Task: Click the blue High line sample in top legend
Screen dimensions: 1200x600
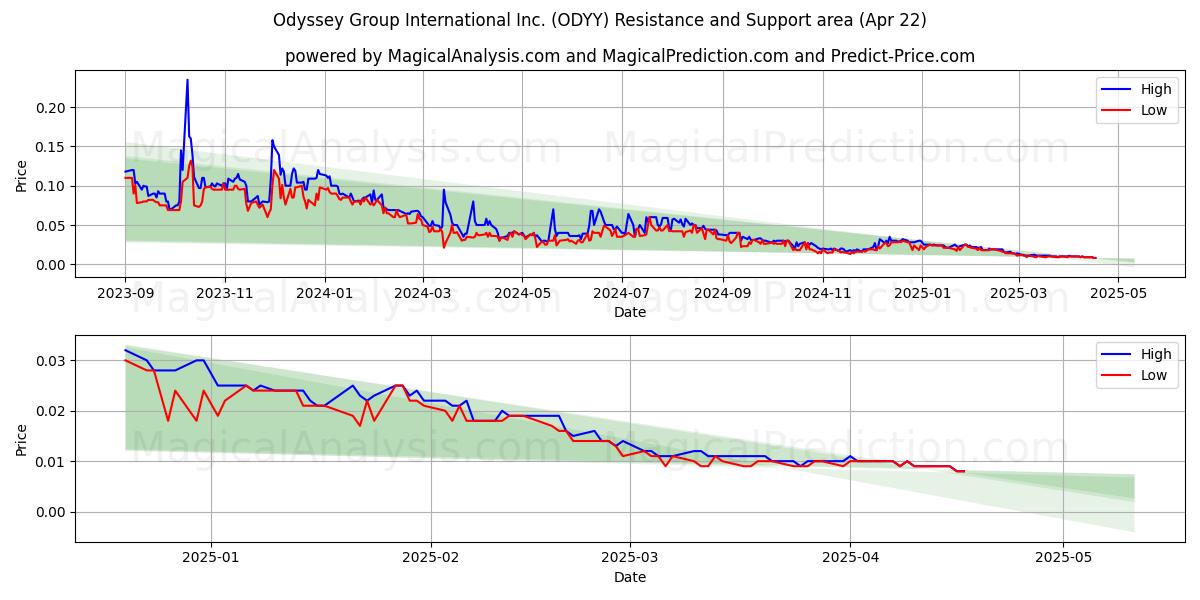Action: [1117, 90]
